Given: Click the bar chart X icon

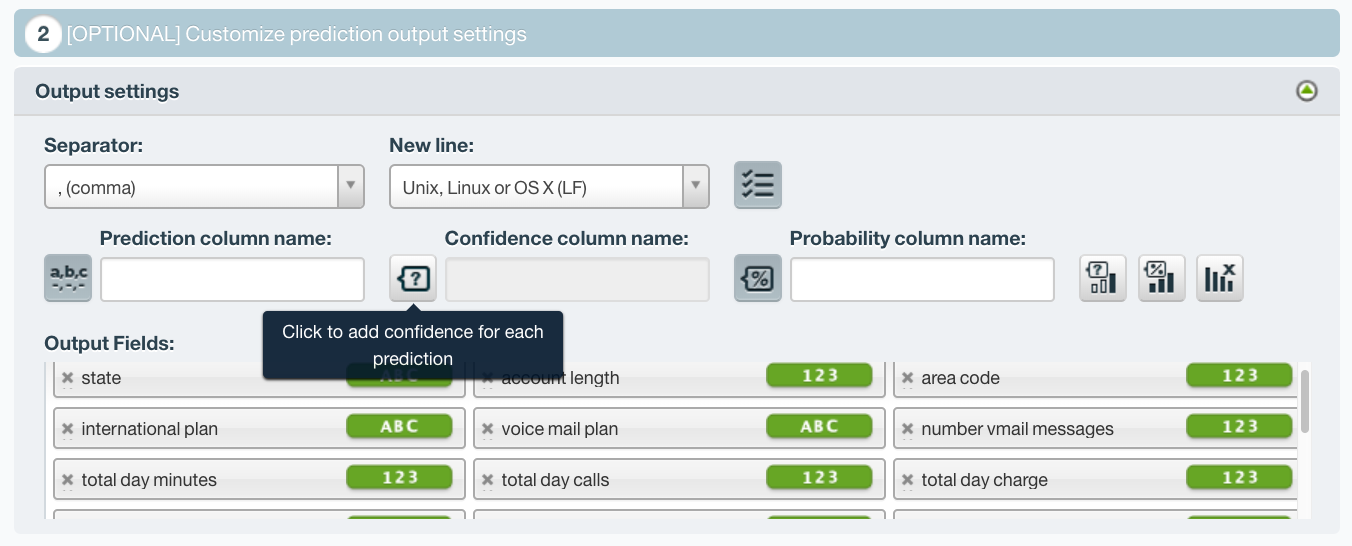Looking at the screenshot, I should tap(1220, 278).
